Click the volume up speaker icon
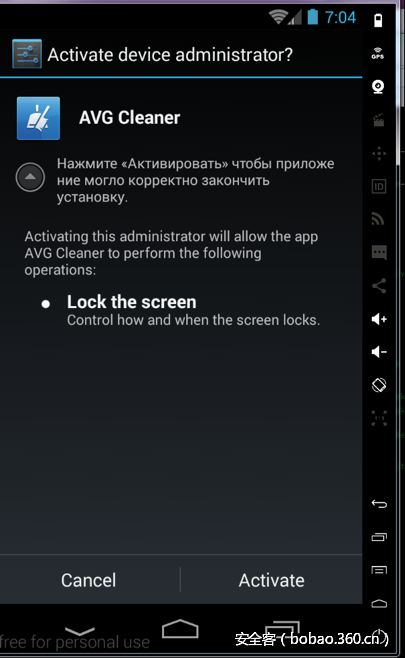This screenshot has width=405, height=658. point(379,319)
